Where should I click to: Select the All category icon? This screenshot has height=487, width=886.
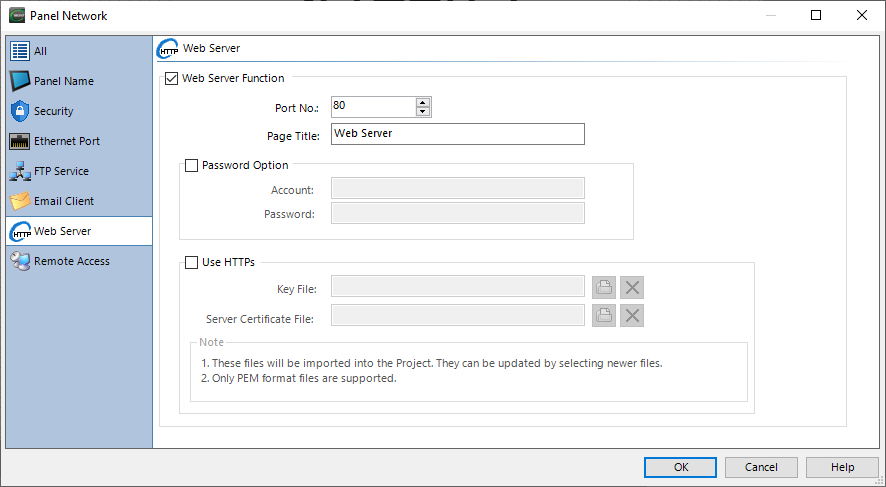pos(19,51)
